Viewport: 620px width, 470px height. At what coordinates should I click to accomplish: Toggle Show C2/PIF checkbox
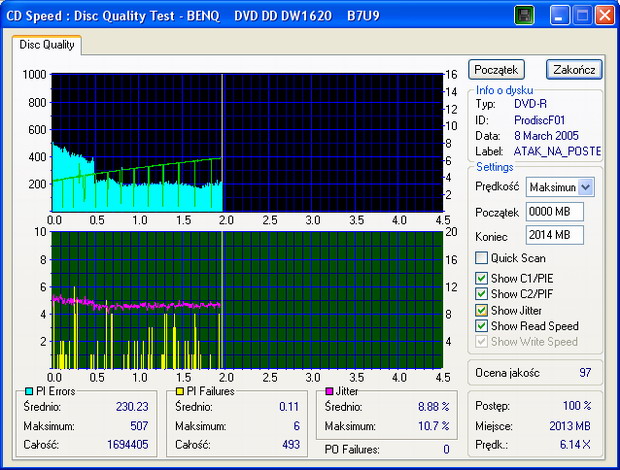click(x=481, y=294)
